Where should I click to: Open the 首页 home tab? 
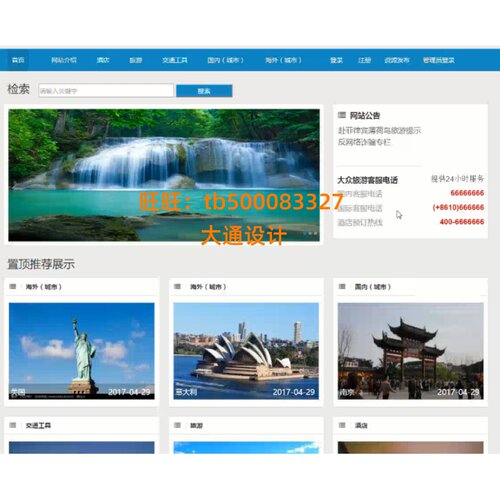(18, 60)
